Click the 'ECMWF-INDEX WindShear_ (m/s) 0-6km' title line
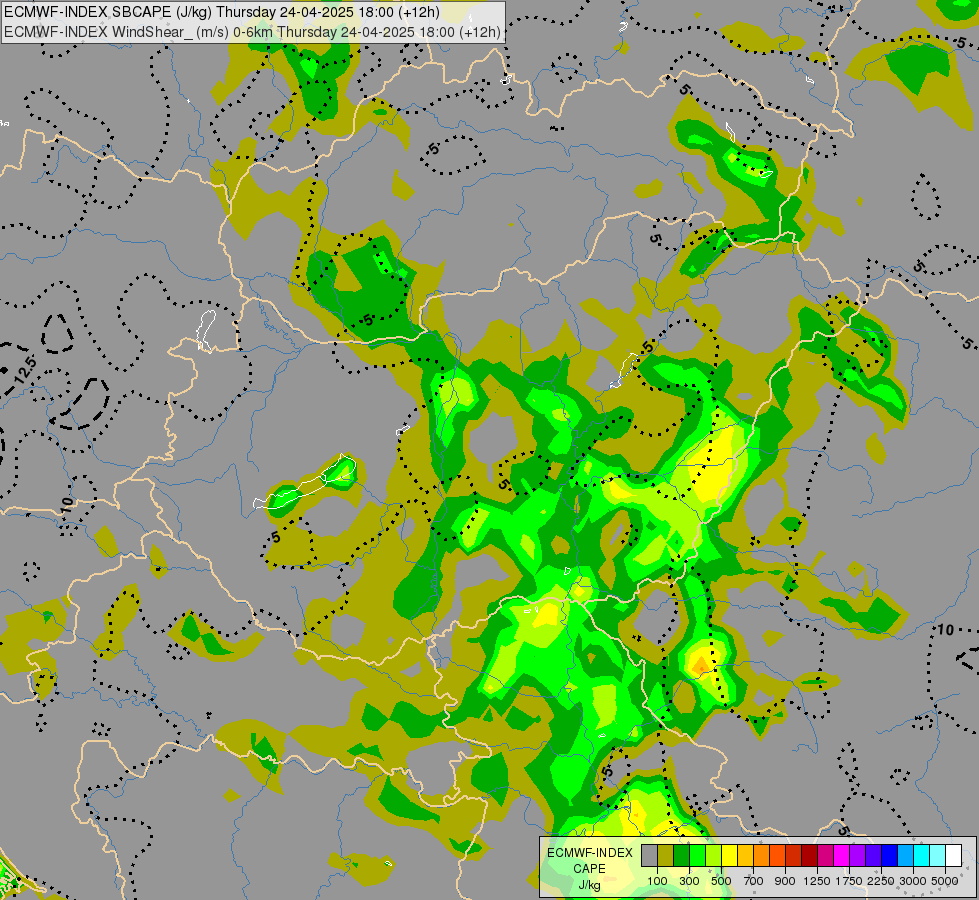 tap(252, 32)
